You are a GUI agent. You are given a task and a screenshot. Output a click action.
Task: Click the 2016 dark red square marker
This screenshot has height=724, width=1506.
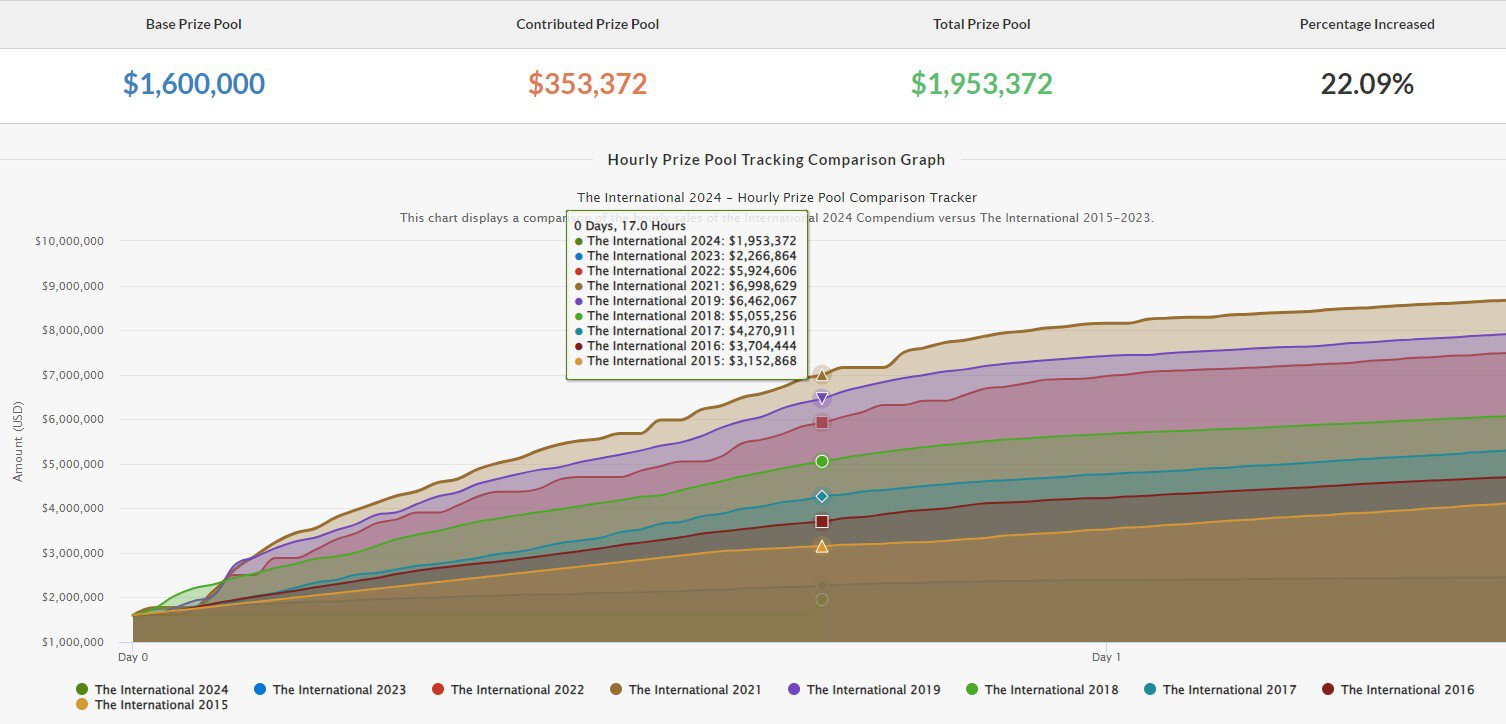(x=822, y=521)
